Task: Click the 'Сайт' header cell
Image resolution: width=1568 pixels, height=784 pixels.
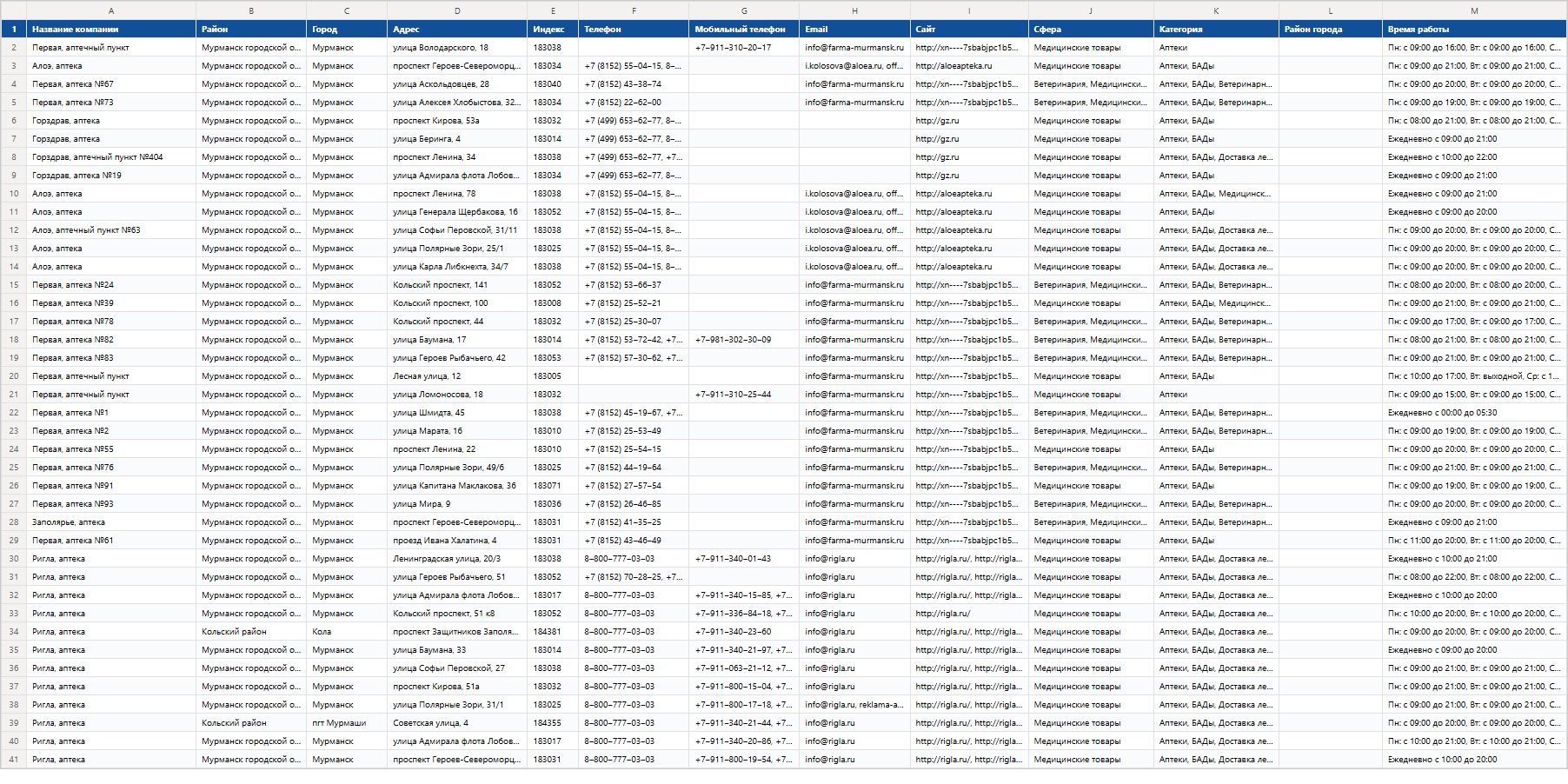Action: pyautogui.click(x=969, y=30)
